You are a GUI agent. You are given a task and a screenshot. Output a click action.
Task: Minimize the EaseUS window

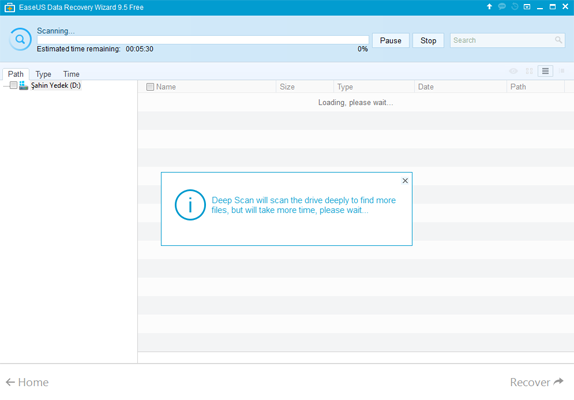pyautogui.click(x=540, y=7)
